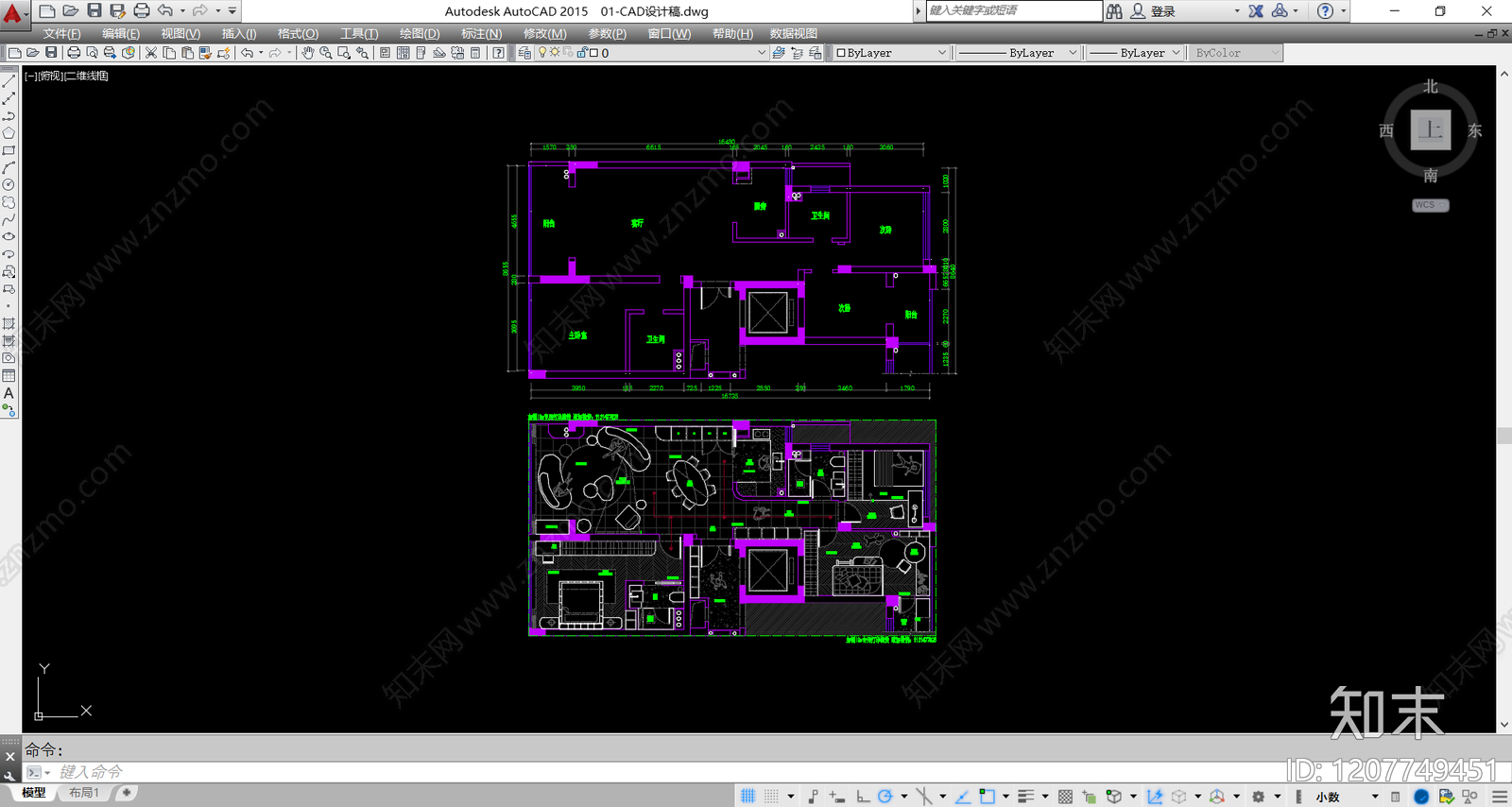Click the Plot printer icon in quick access toolbar
1512x807 pixels.
click(x=142, y=10)
